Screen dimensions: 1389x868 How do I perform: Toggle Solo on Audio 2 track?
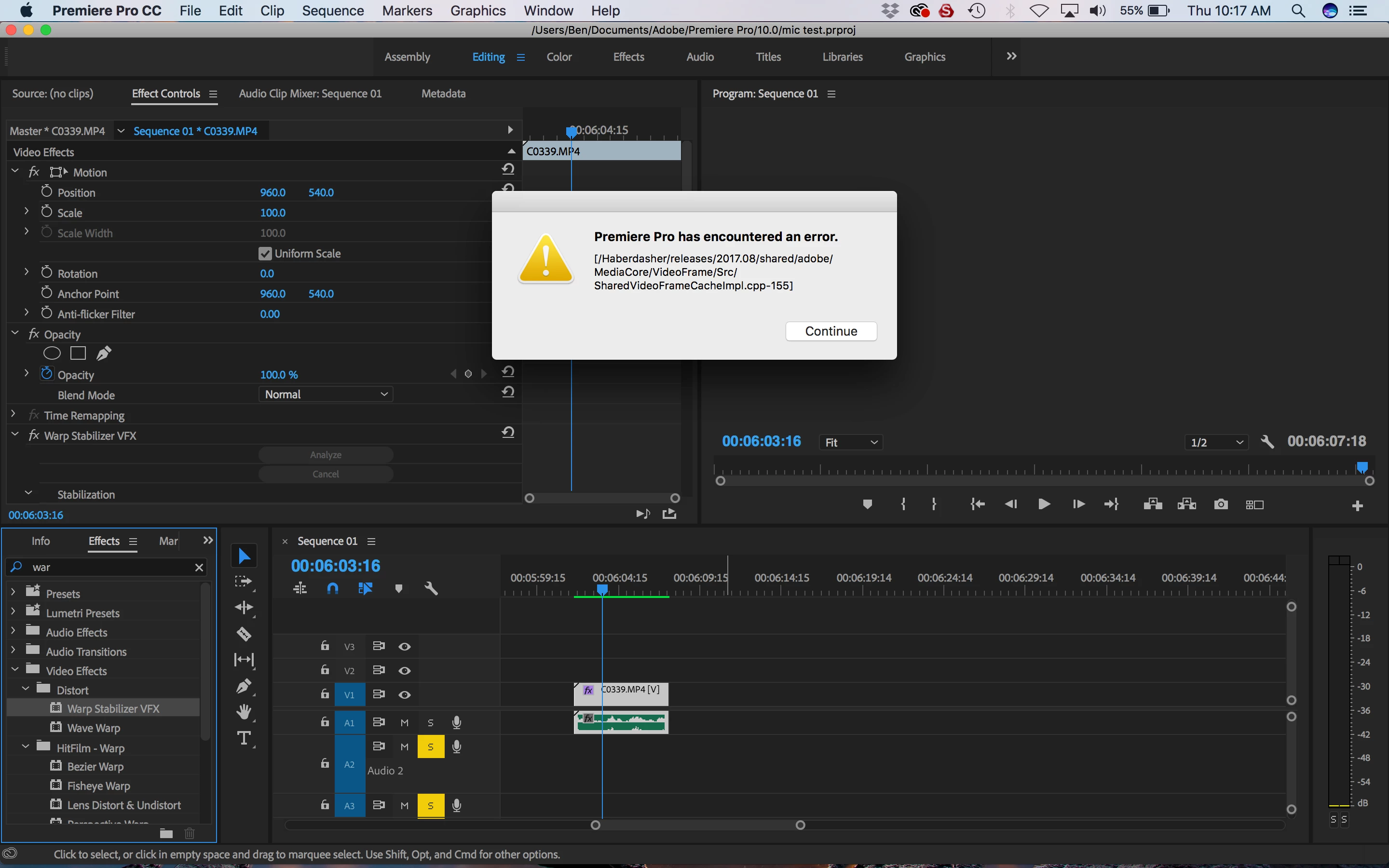[431, 747]
